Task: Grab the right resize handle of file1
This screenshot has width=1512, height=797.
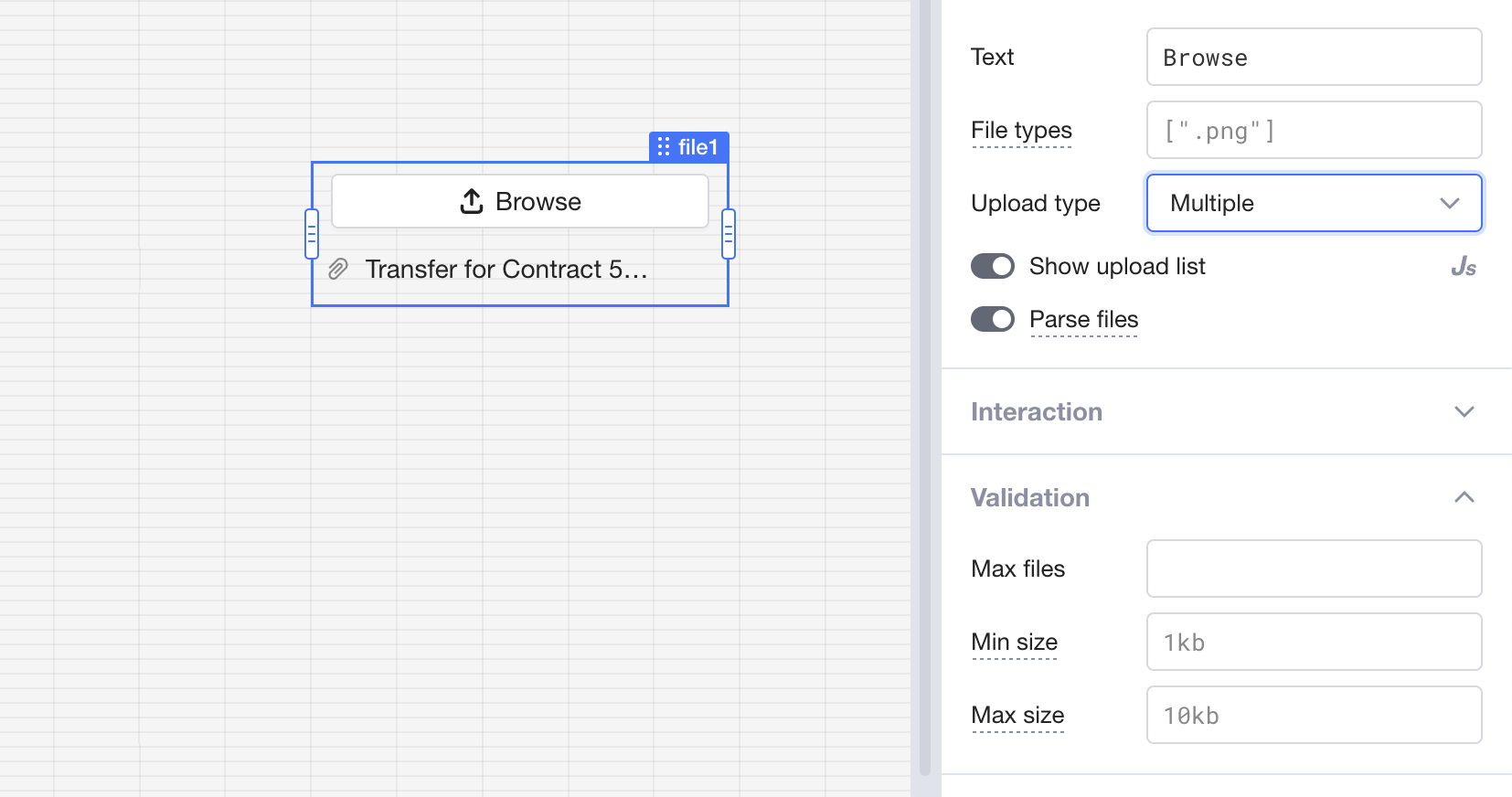Action: click(729, 234)
